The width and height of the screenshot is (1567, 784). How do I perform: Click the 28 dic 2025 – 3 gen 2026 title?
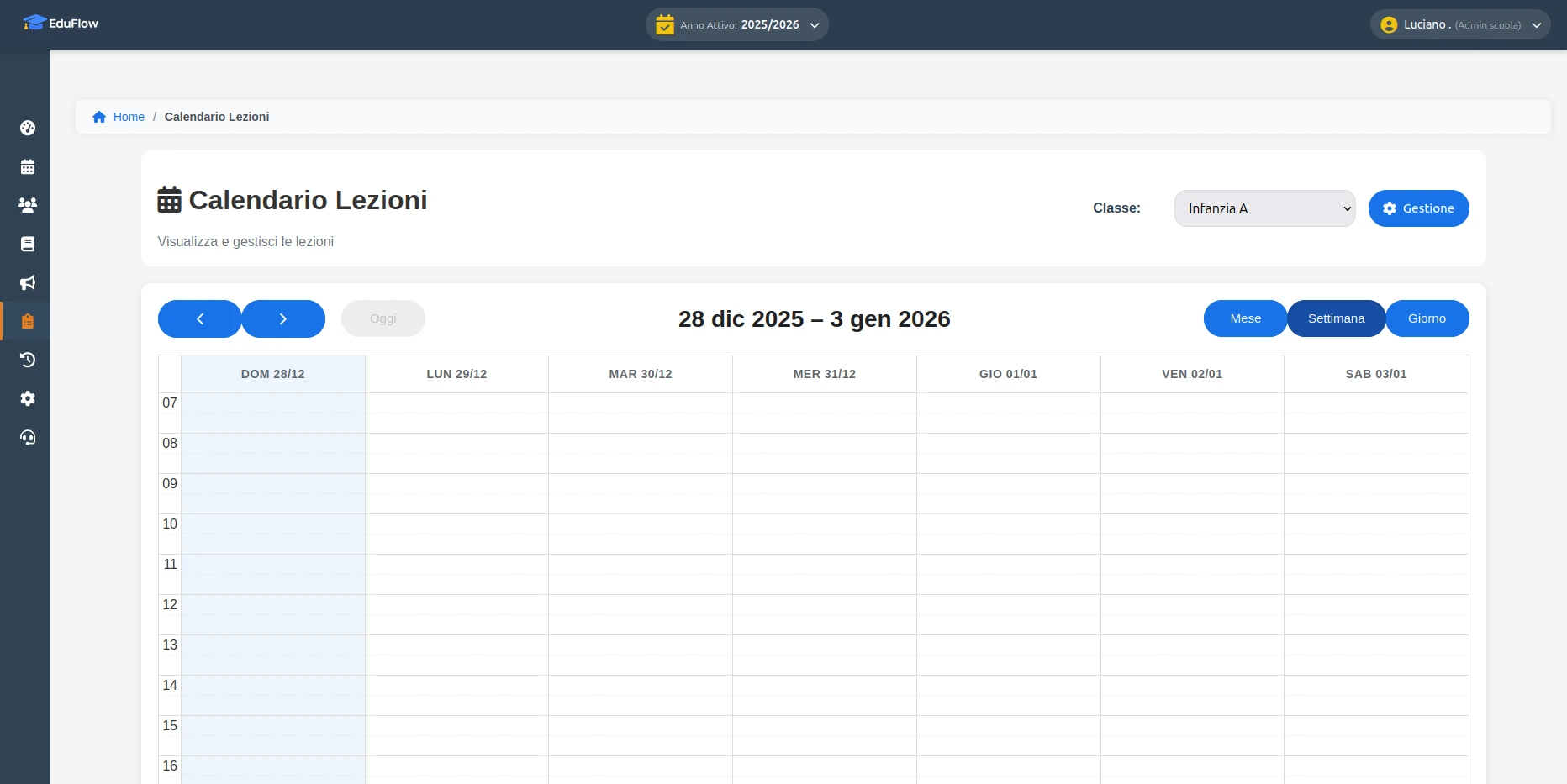814,319
